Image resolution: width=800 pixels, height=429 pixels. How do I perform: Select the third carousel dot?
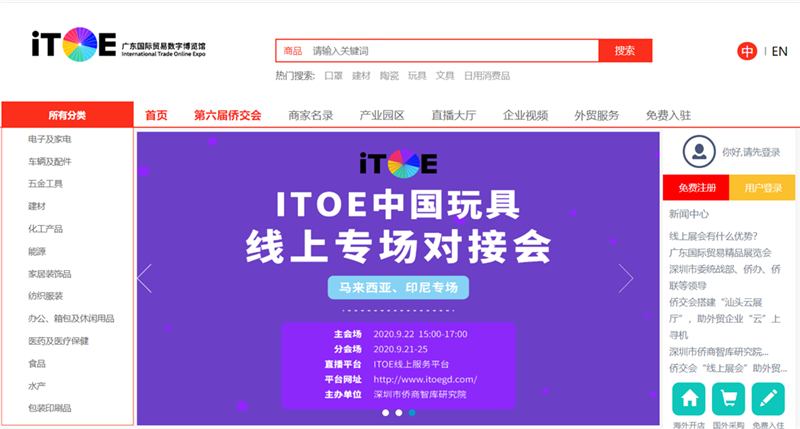[412, 413]
